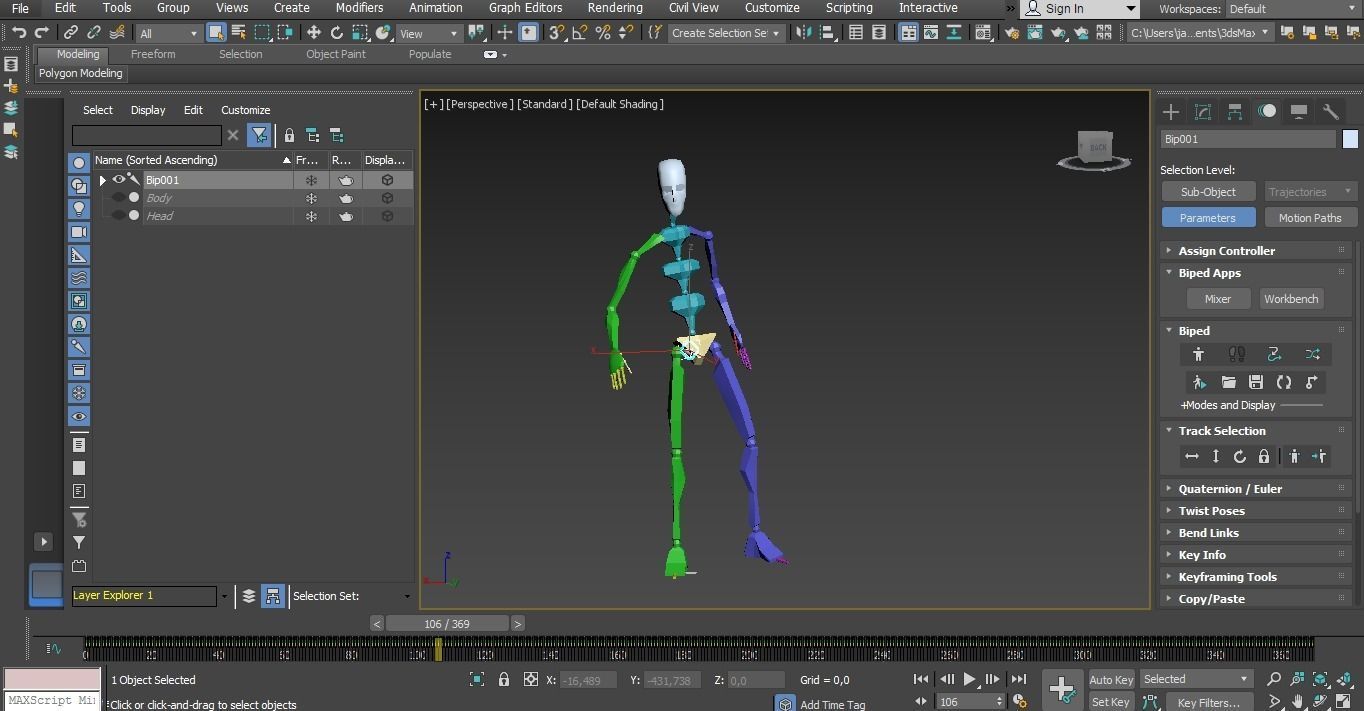Open the Graph Editors menu
The height and width of the screenshot is (711, 1364).
pyautogui.click(x=525, y=8)
